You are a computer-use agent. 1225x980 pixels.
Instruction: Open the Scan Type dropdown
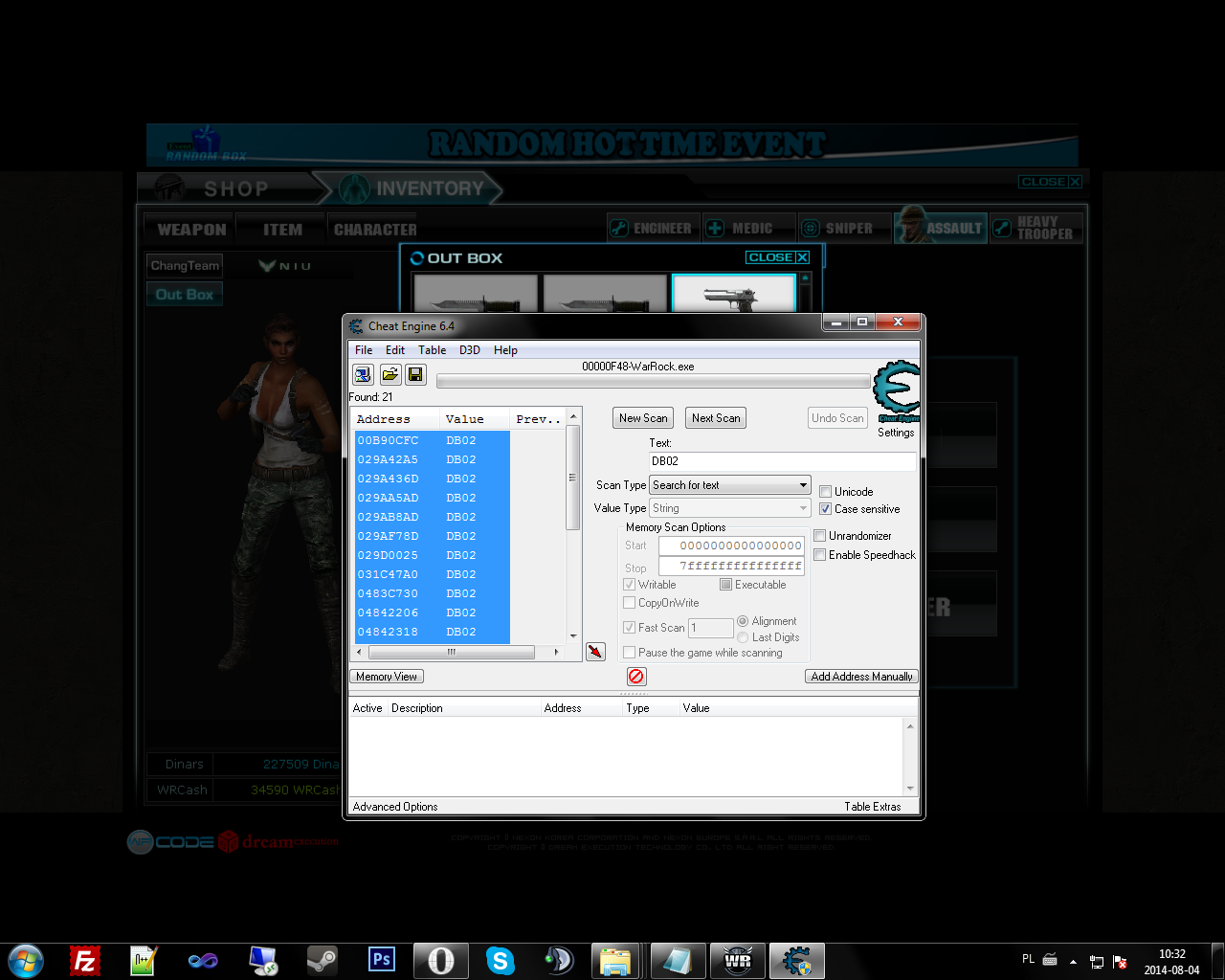(730, 485)
